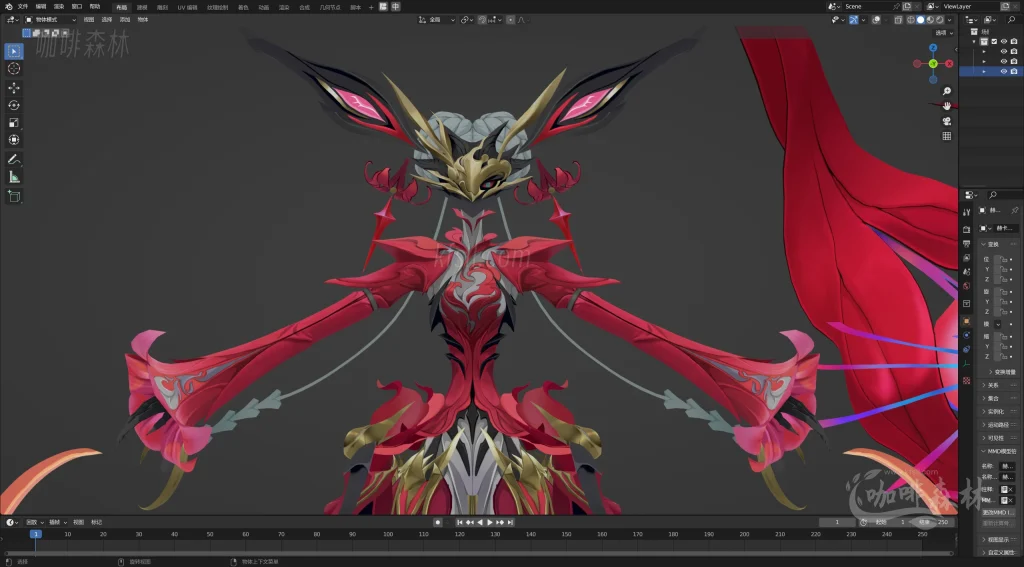The width and height of the screenshot is (1024, 567).
Task: Play the animation forward
Action: click(x=490, y=522)
